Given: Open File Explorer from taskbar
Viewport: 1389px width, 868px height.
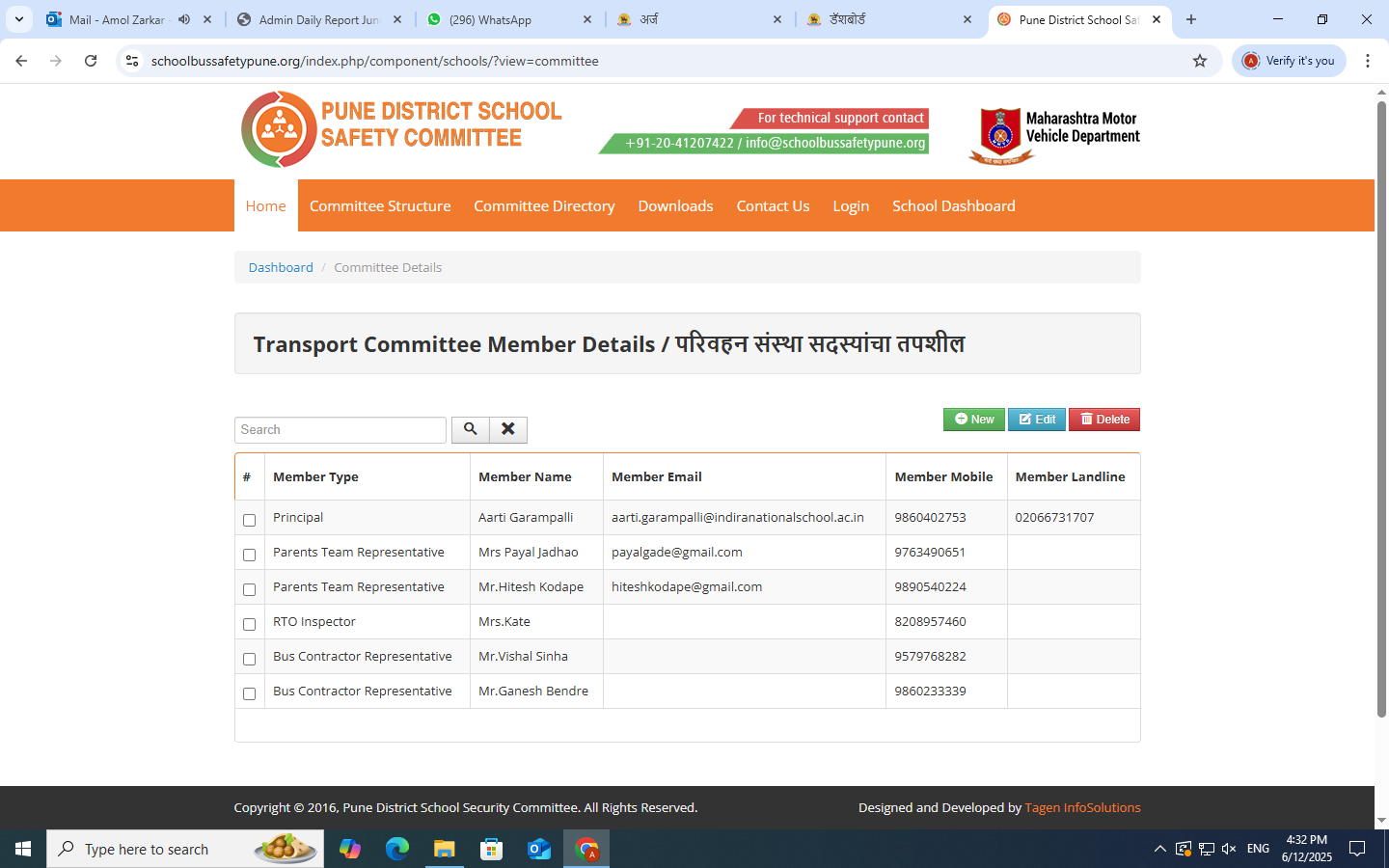Looking at the screenshot, I should coord(444,849).
